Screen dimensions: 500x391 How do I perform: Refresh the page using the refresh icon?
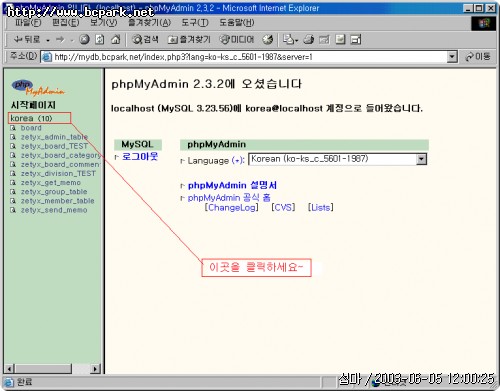100,40
